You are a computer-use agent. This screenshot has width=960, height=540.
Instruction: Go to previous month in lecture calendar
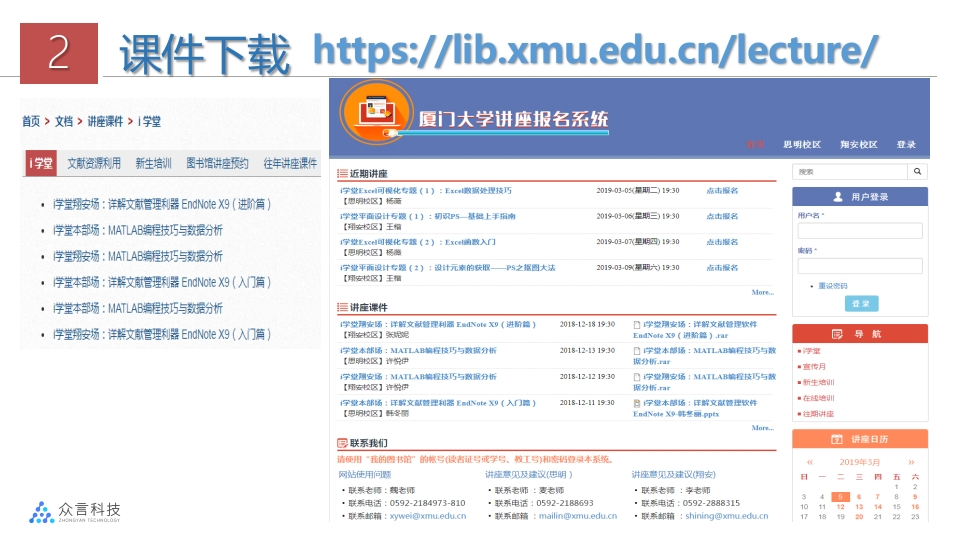(x=810, y=462)
